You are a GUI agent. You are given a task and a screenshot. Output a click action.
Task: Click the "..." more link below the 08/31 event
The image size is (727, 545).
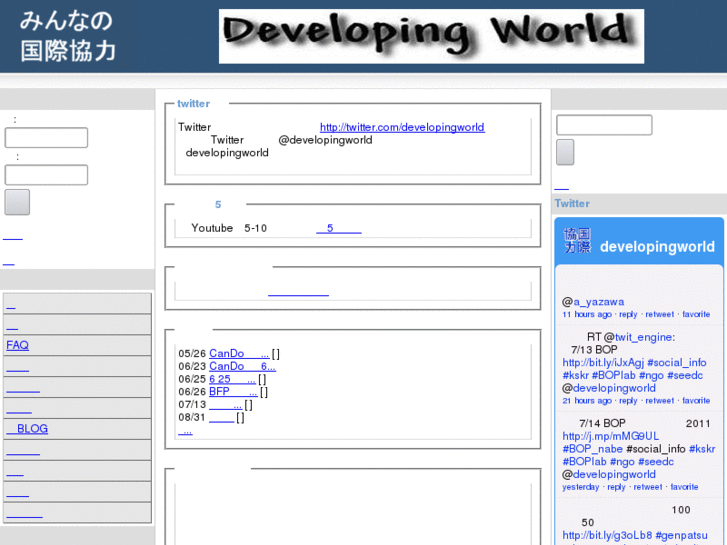click(185, 431)
